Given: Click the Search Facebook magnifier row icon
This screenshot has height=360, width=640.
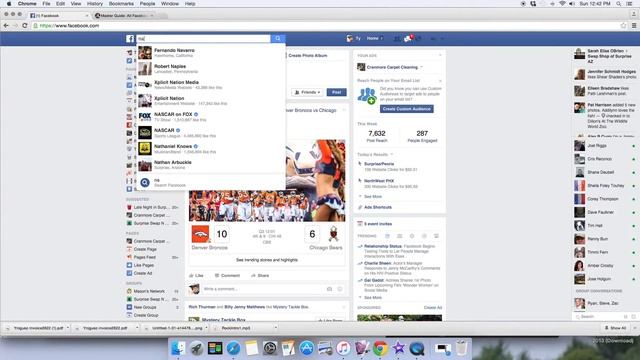Looking at the screenshot, I should click(x=145, y=182).
